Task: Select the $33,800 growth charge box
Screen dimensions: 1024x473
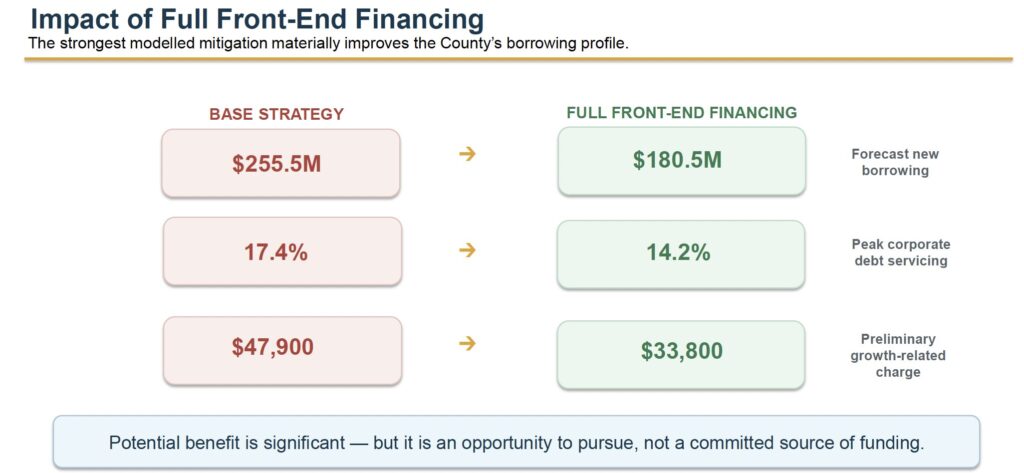Action: coord(680,355)
